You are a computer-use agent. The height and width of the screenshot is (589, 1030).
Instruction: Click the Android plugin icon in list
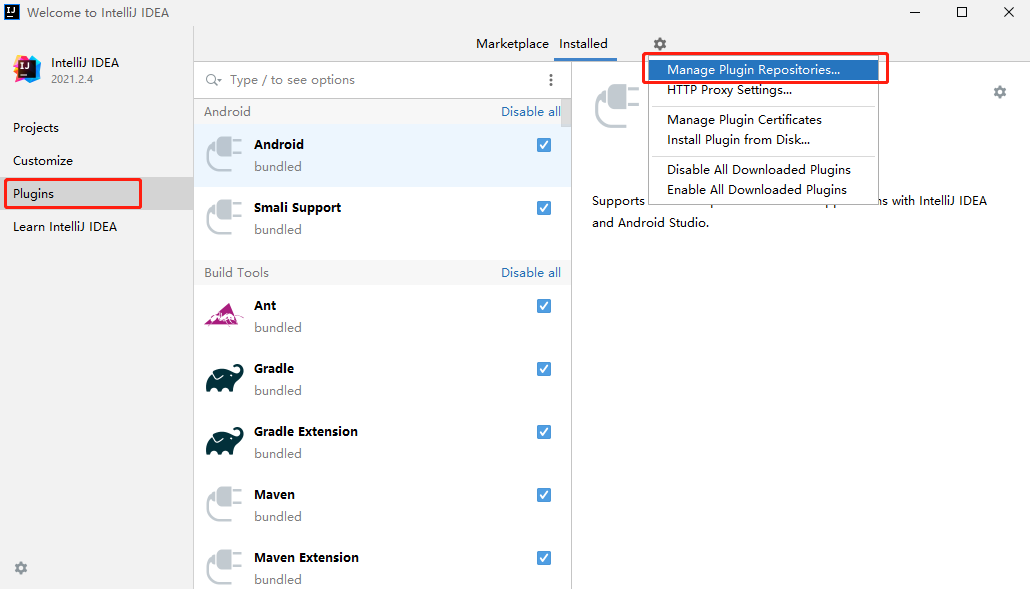pos(224,154)
